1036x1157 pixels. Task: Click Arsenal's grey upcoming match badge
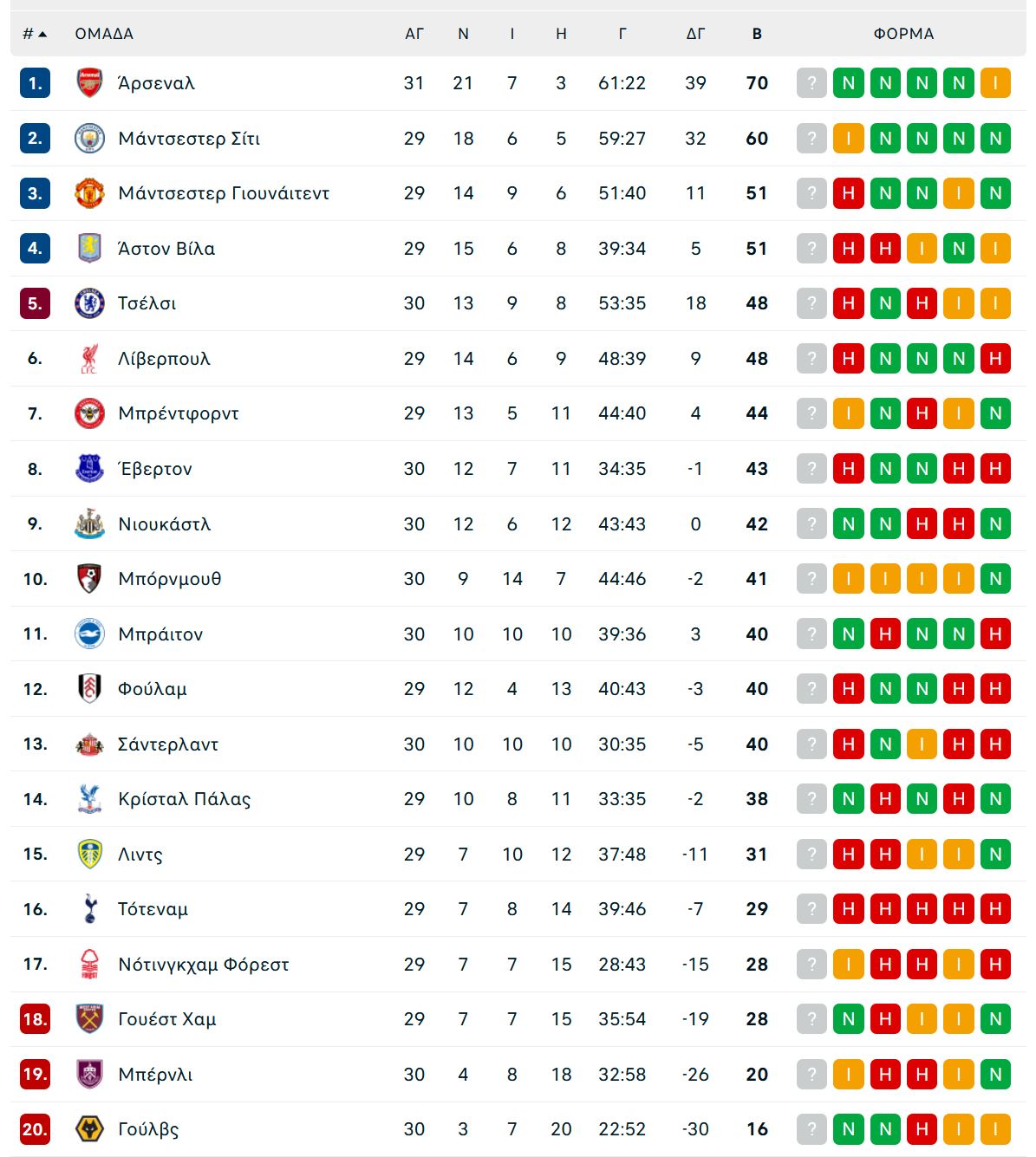(811, 83)
